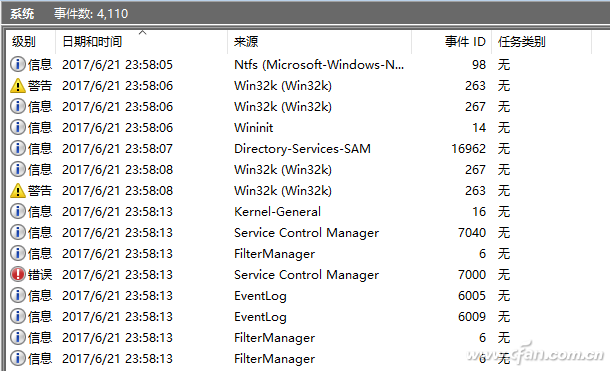Screen dimensions: 610x371
Task: Click info icon of EventLog 6005 event
Action: click(18, 296)
